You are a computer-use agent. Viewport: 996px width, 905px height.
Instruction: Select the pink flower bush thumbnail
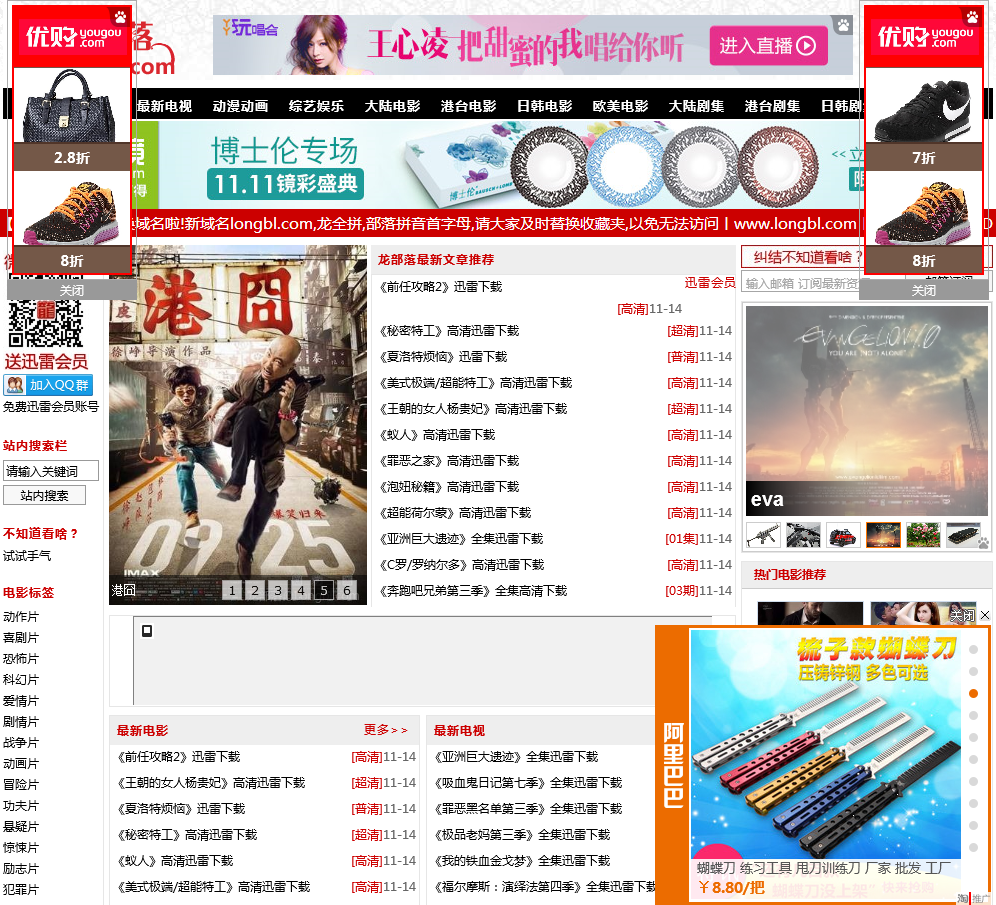coord(923,535)
